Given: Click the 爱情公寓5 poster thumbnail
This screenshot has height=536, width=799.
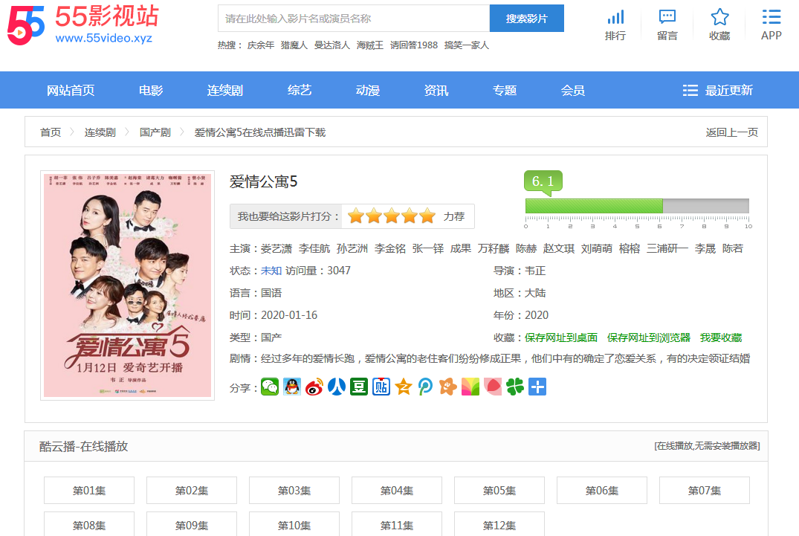Looking at the screenshot, I should [x=127, y=285].
